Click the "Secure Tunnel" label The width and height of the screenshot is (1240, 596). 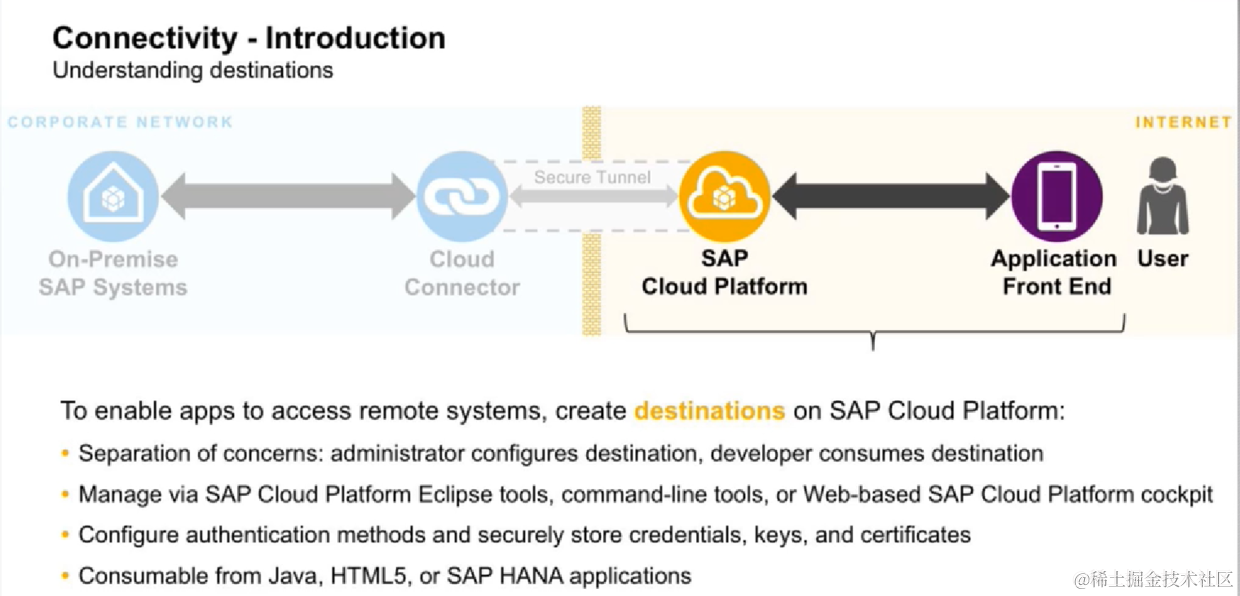coord(592,177)
